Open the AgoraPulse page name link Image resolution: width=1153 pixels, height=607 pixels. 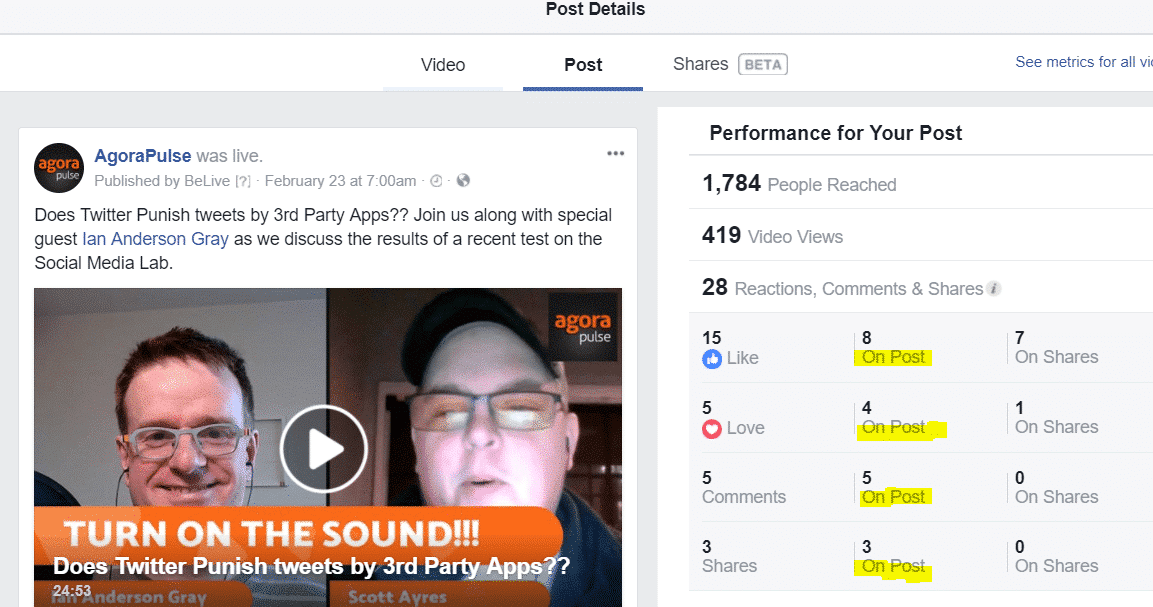[x=143, y=156]
